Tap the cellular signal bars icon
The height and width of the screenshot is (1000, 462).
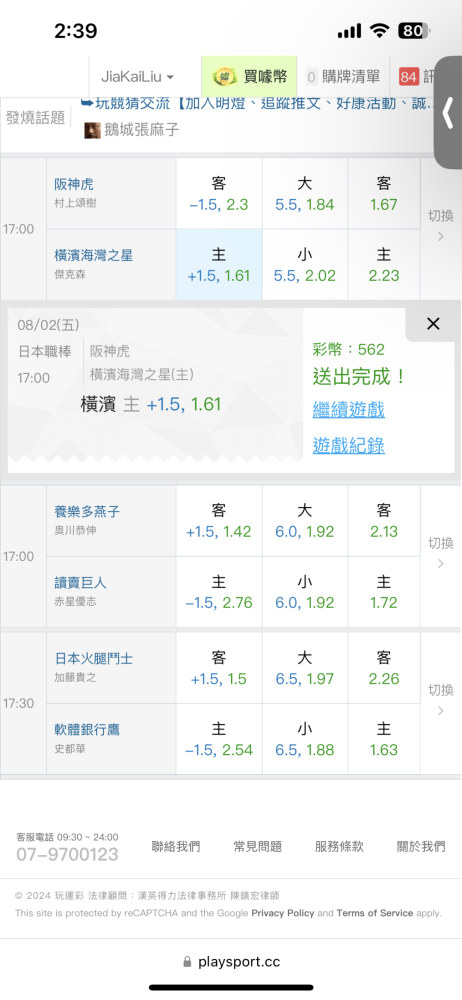pyautogui.click(x=349, y=31)
